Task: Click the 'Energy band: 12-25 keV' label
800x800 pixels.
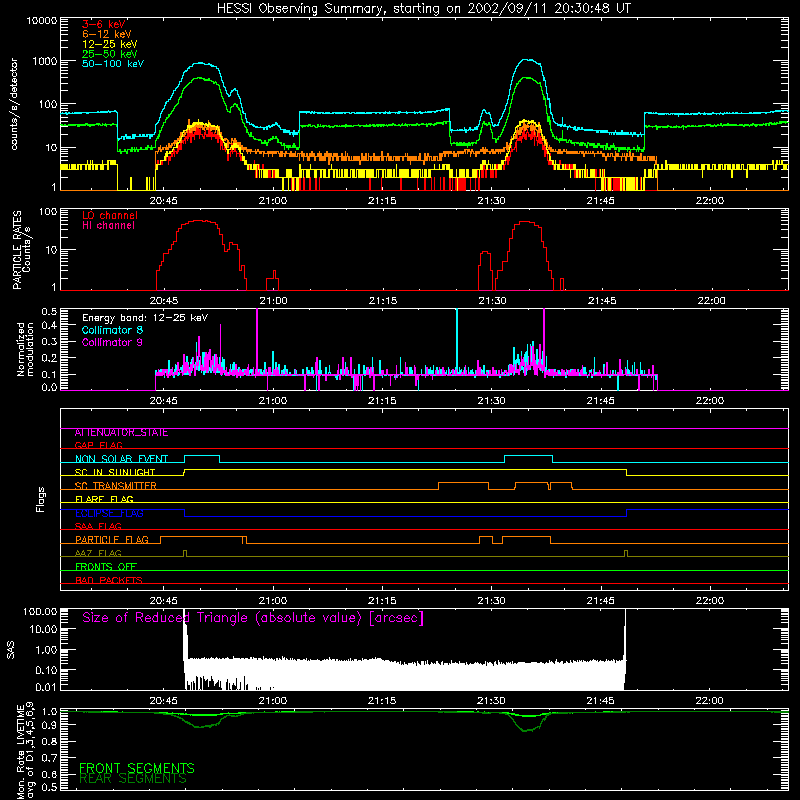Action: click(x=145, y=318)
